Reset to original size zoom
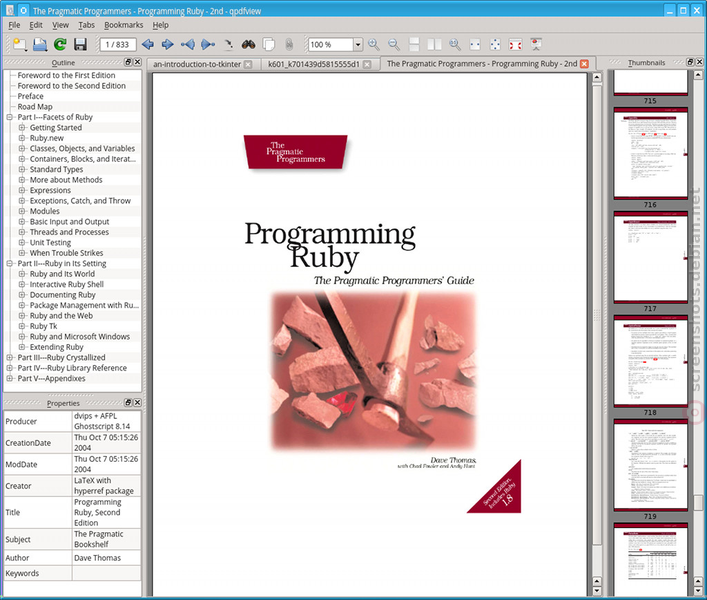 click(454, 44)
